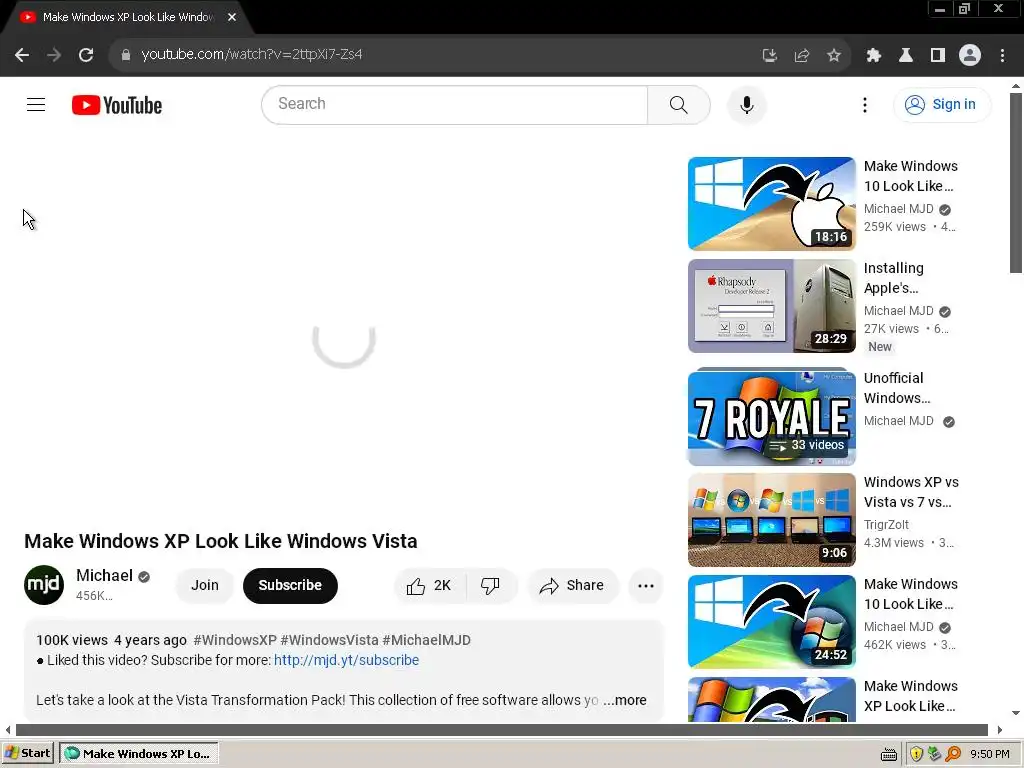Screen dimensions: 1024x768
Task: Bookmark this tab with star icon
Action: [833, 56]
